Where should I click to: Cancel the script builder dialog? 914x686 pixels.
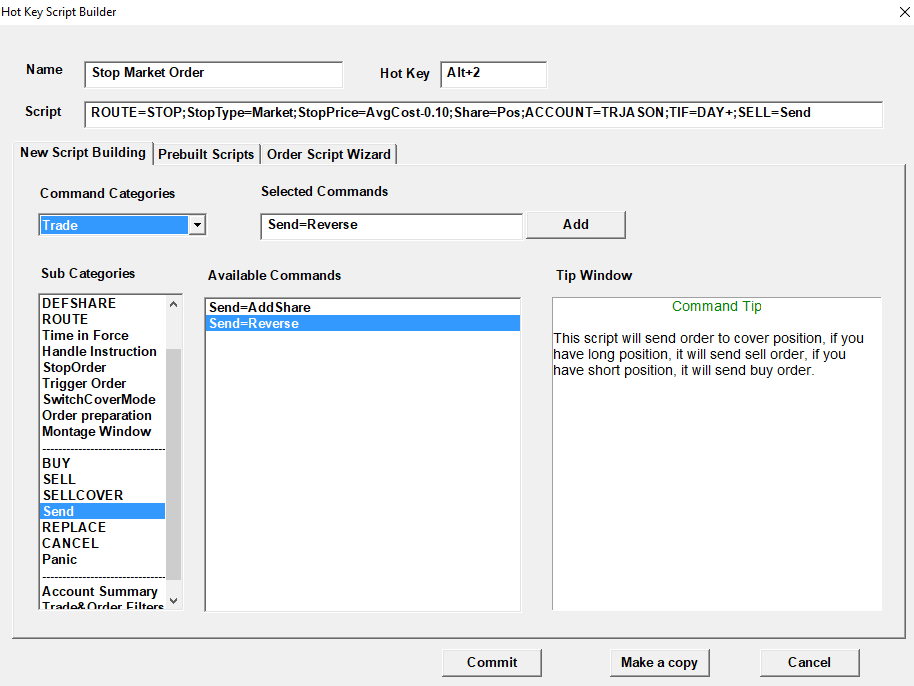pos(809,662)
